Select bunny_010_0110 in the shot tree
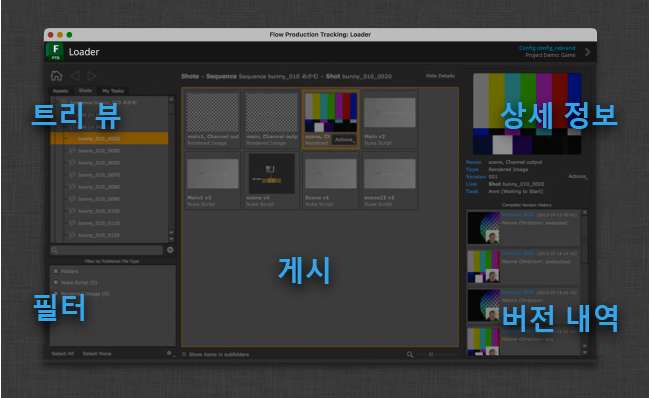Viewport: 649px width, 398px height. [99, 223]
